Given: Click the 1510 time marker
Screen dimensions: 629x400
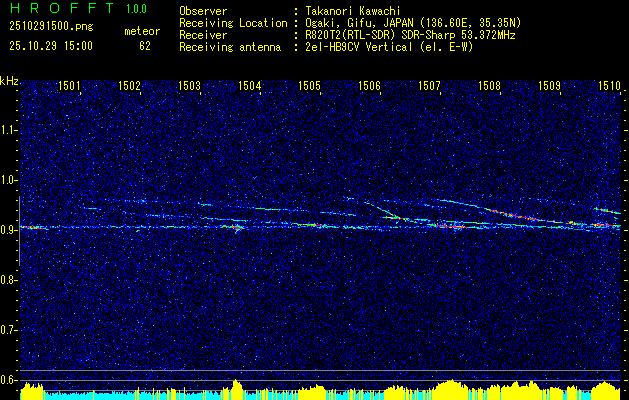Looking at the screenshot, I should tap(610, 85).
